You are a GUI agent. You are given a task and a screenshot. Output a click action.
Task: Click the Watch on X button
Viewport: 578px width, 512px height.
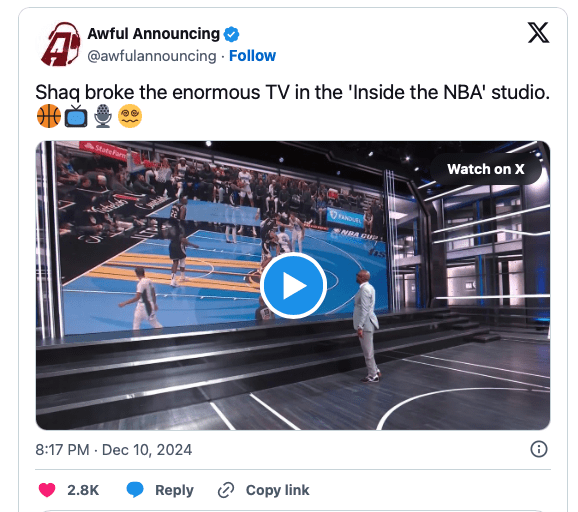[485, 169]
